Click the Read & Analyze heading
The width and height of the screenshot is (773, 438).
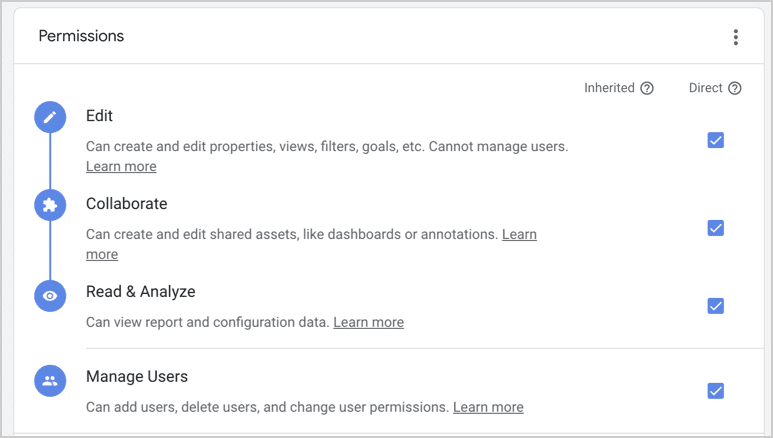click(141, 292)
